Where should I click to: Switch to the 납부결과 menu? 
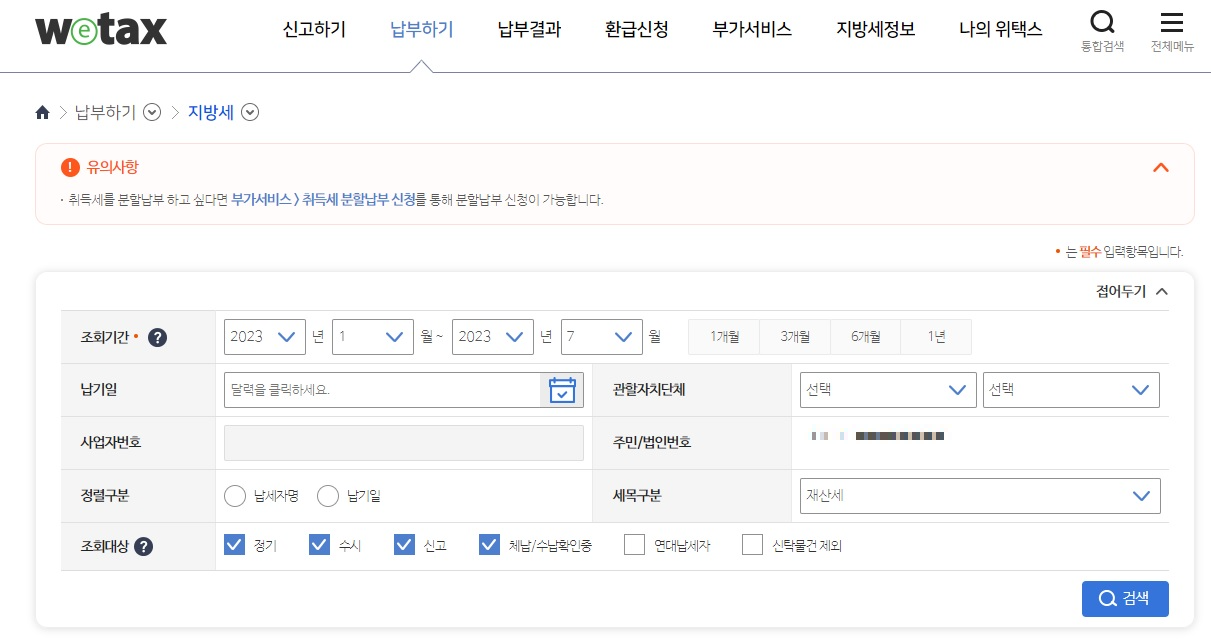coord(528,30)
